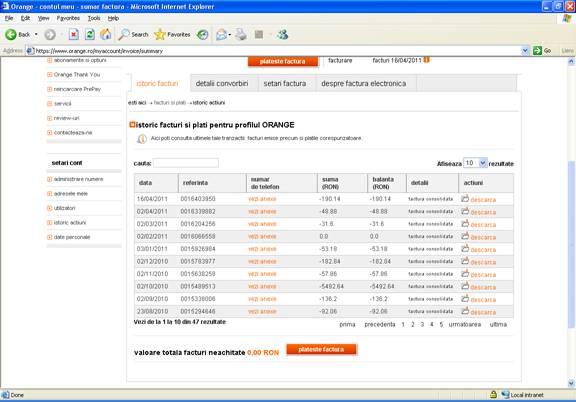Click the download icon in the 02/10/2010 row
This screenshot has width=576, height=402.
pos(465,286)
